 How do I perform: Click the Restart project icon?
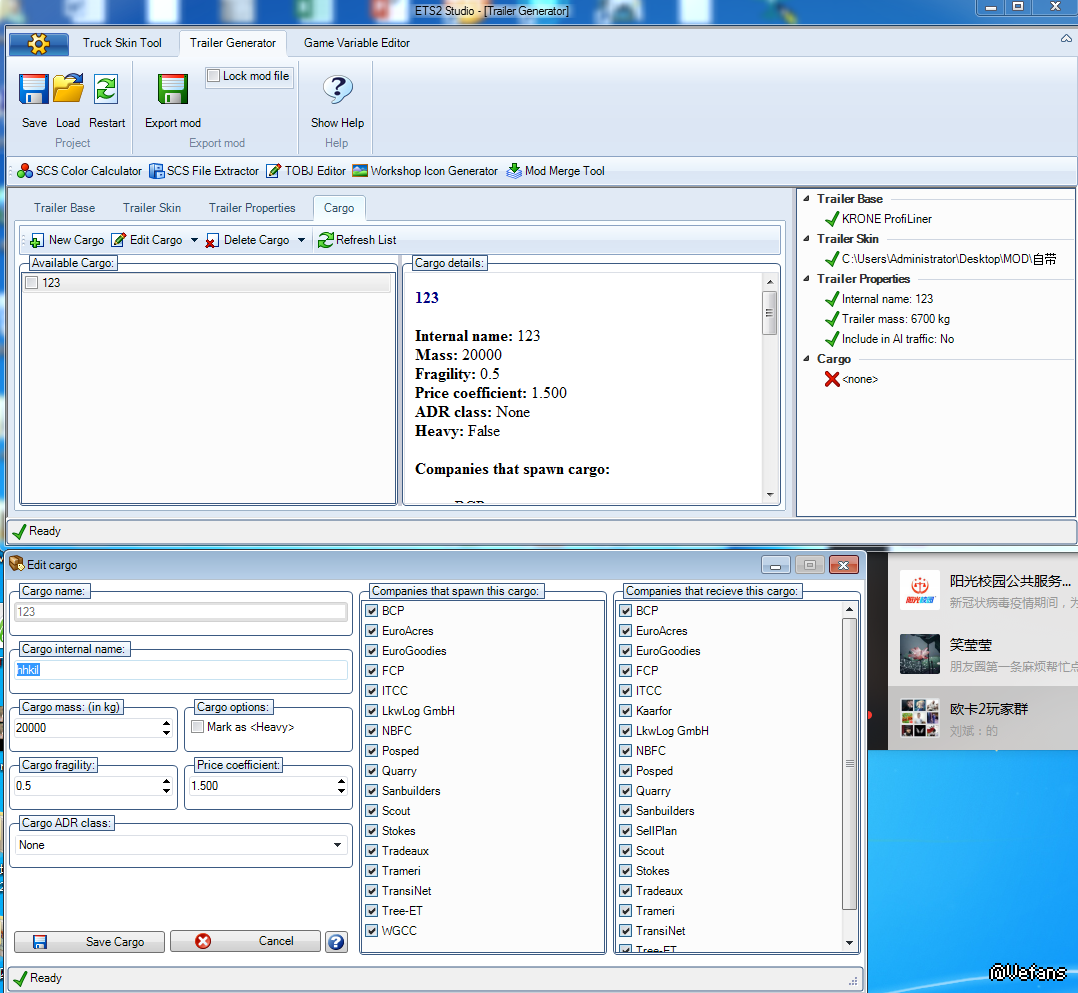click(x=106, y=90)
